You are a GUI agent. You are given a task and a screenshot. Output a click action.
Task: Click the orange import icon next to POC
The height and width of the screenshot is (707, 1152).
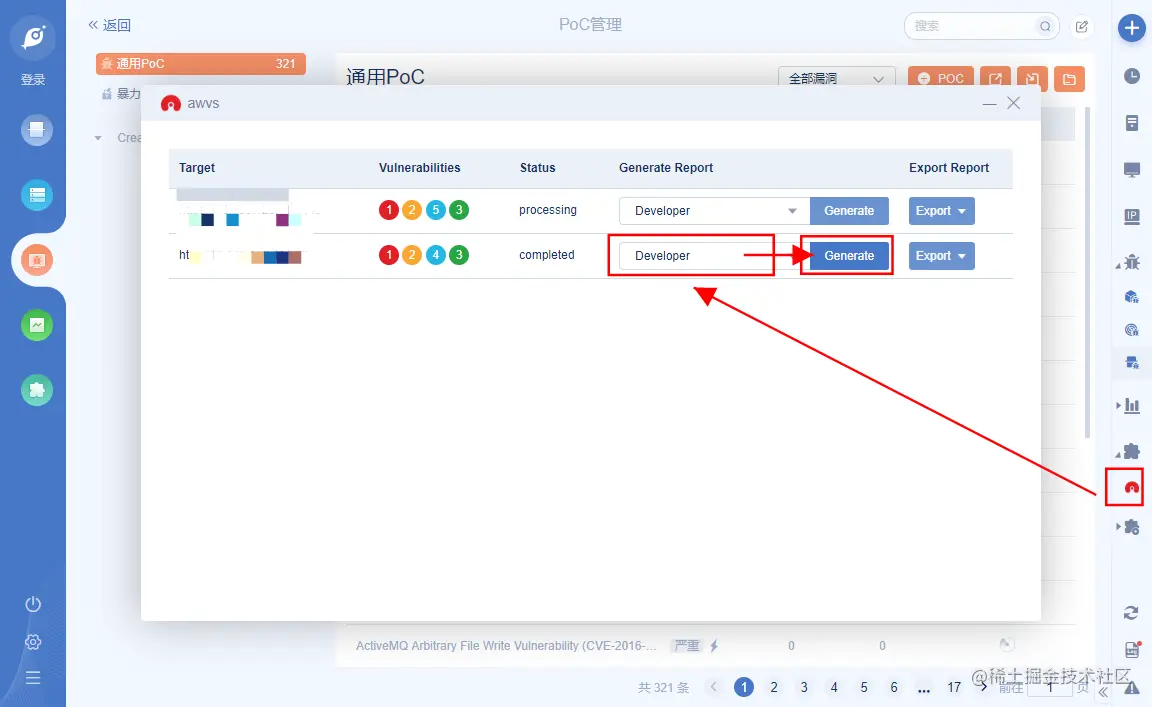tap(1032, 79)
